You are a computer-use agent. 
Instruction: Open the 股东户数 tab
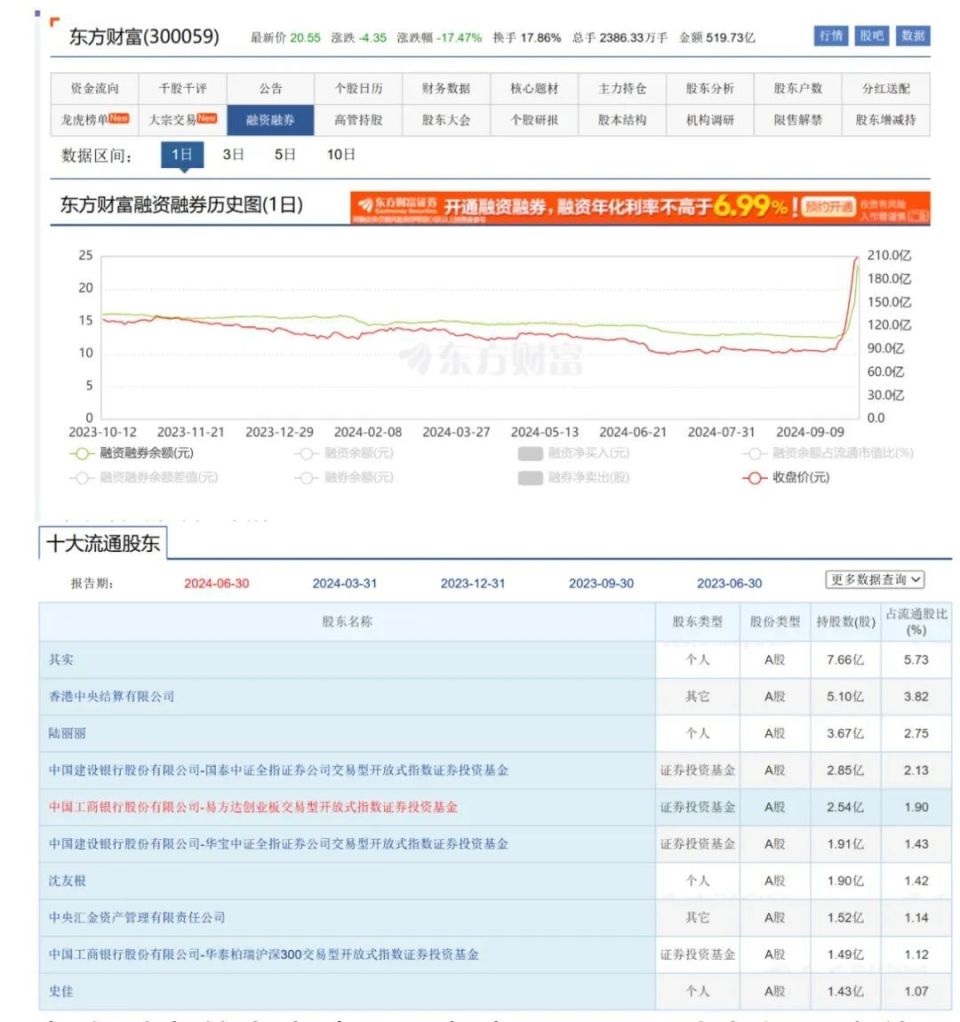(x=798, y=89)
